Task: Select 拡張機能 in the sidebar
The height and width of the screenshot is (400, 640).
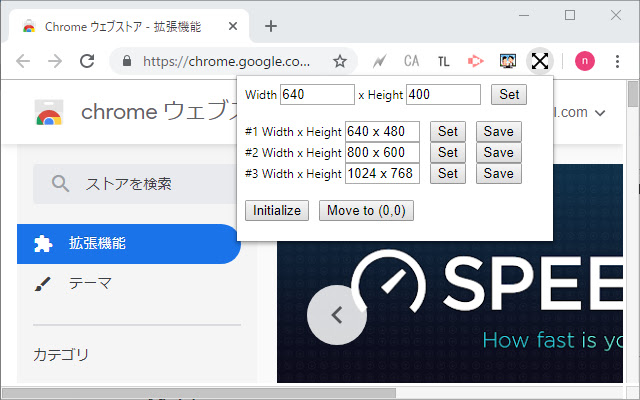Action: [129, 244]
